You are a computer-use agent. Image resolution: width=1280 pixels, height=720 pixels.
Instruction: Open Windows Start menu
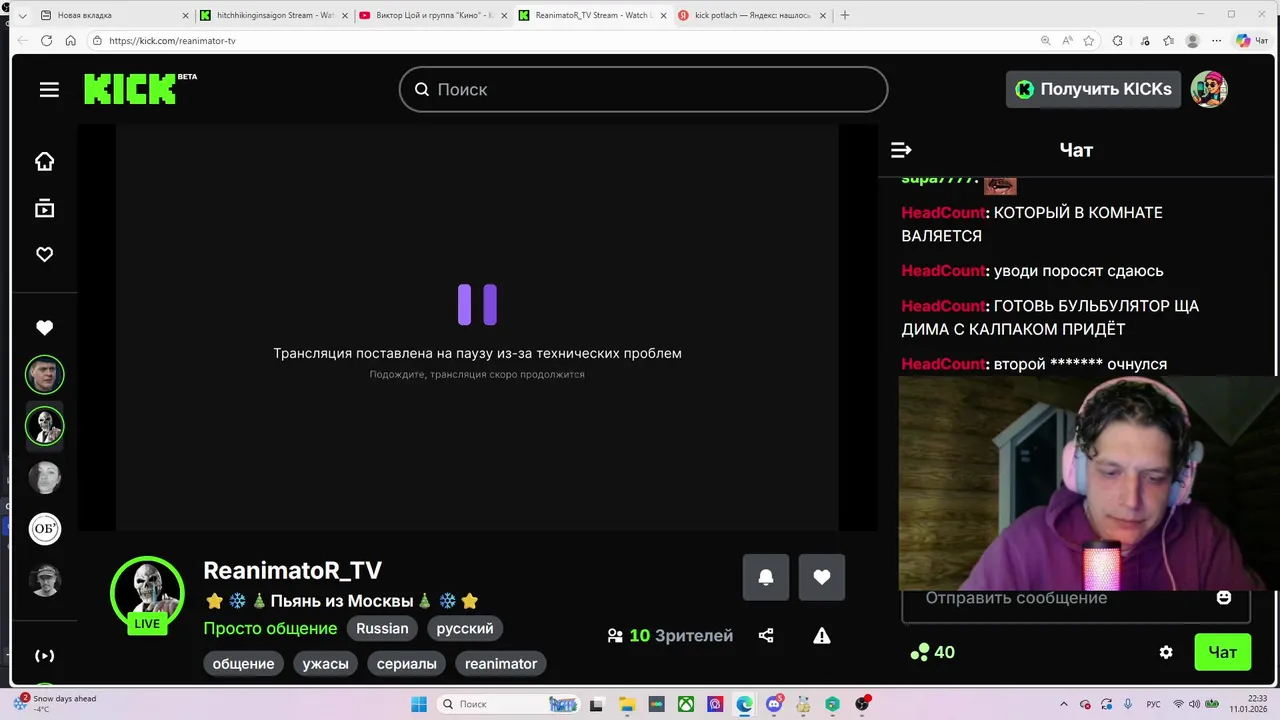pos(419,704)
